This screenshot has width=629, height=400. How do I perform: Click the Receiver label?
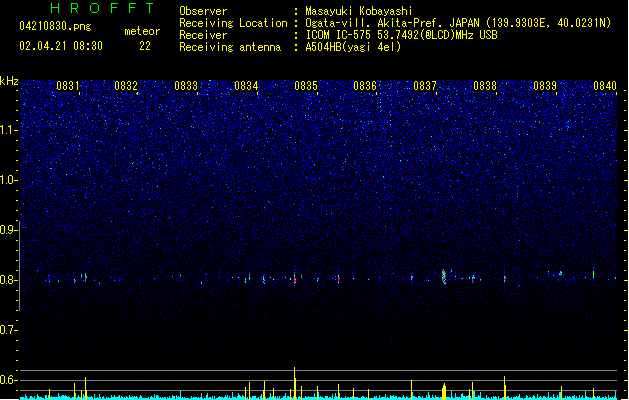[x=203, y=35]
